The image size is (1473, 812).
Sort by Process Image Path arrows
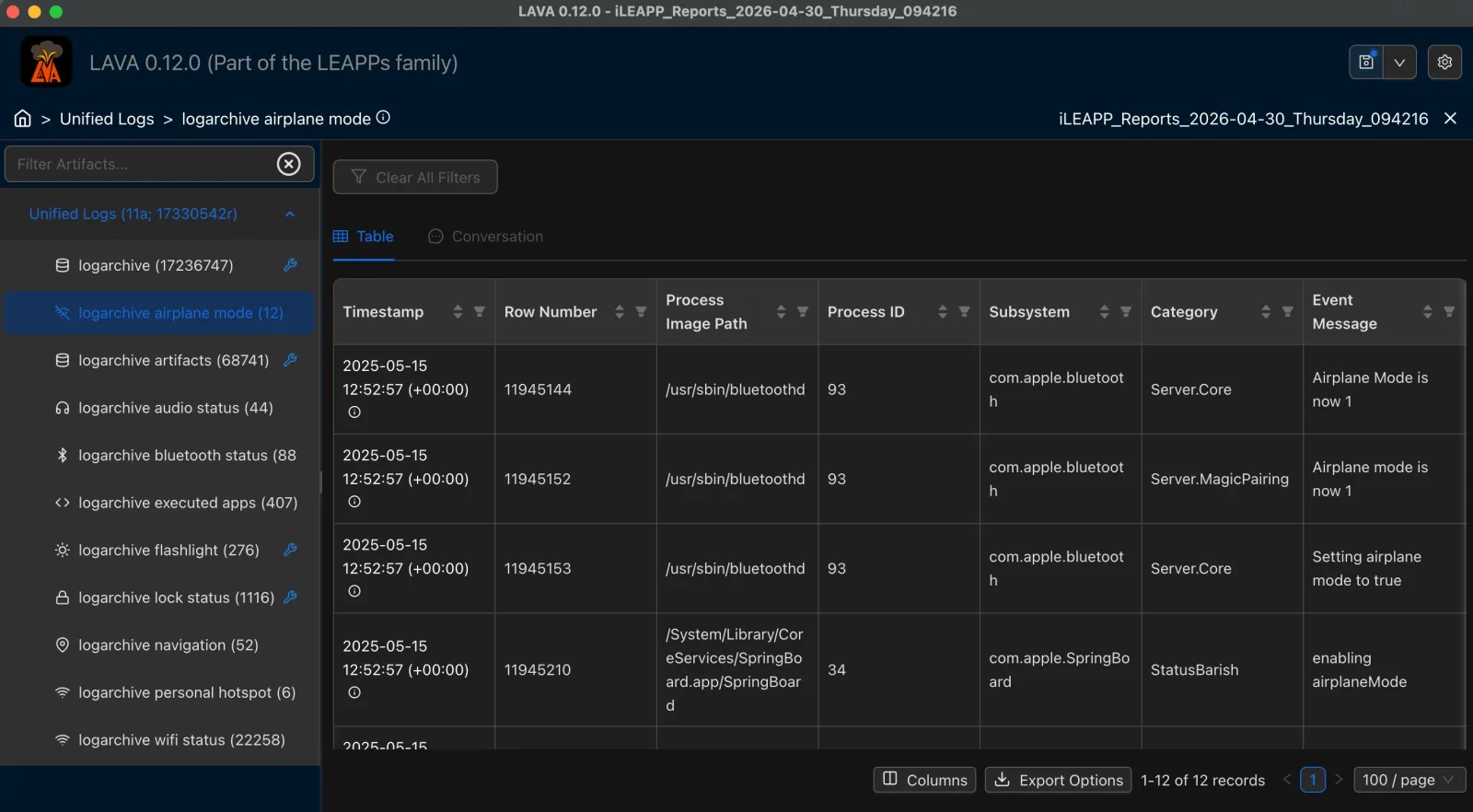[781, 312]
